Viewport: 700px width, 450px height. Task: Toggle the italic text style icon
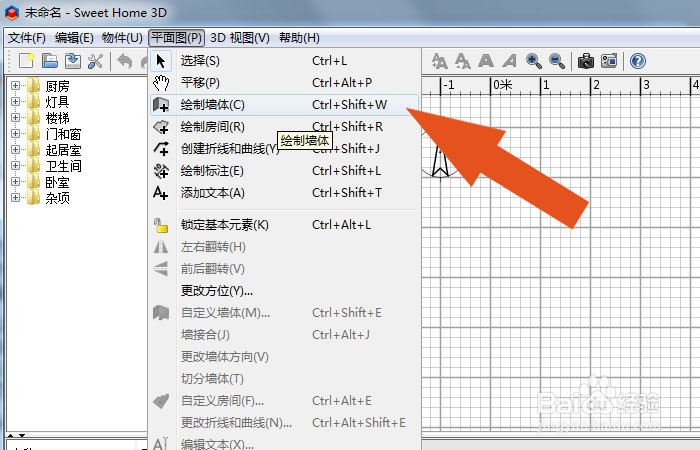click(x=509, y=61)
